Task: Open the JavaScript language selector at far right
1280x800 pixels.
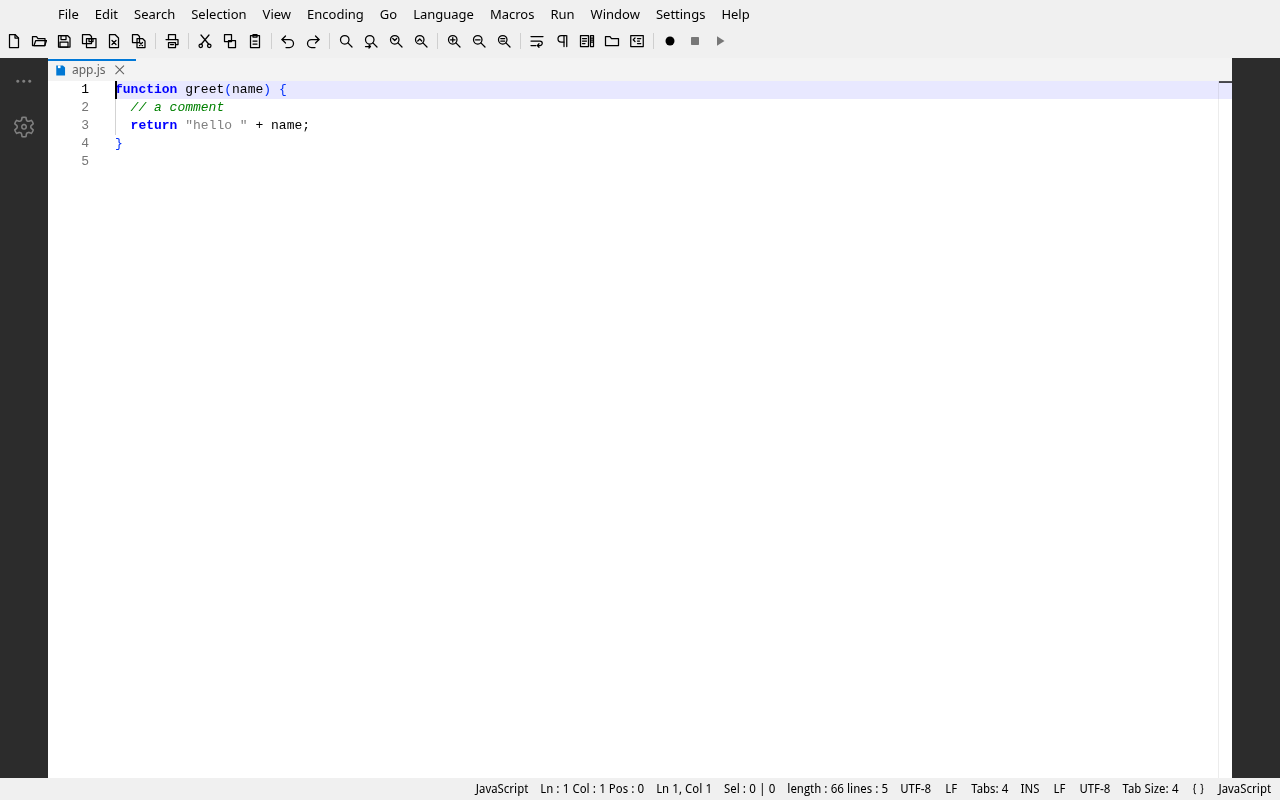Action: [1244, 789]
